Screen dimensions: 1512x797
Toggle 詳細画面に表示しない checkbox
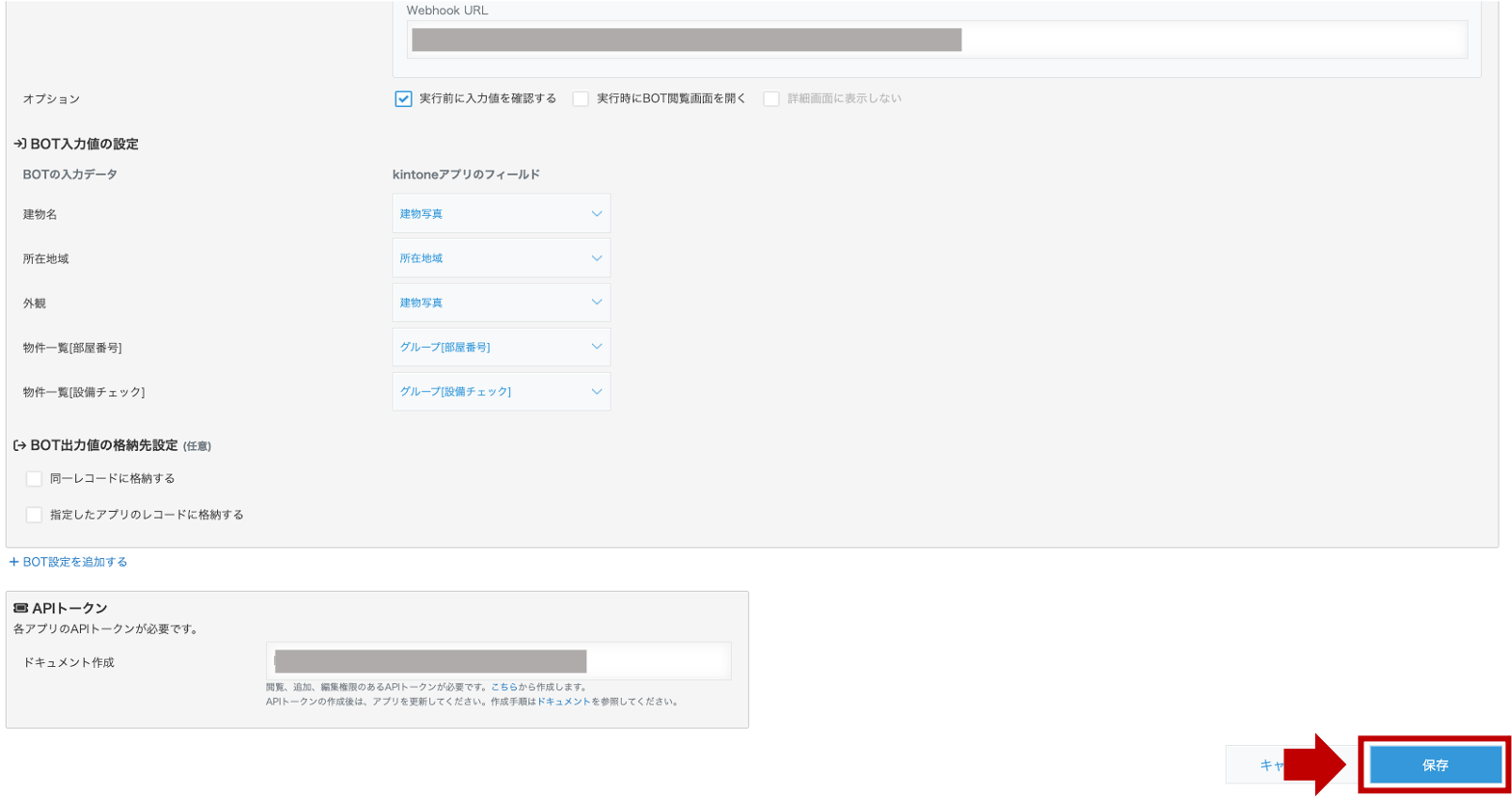click(x=771, y=98)
